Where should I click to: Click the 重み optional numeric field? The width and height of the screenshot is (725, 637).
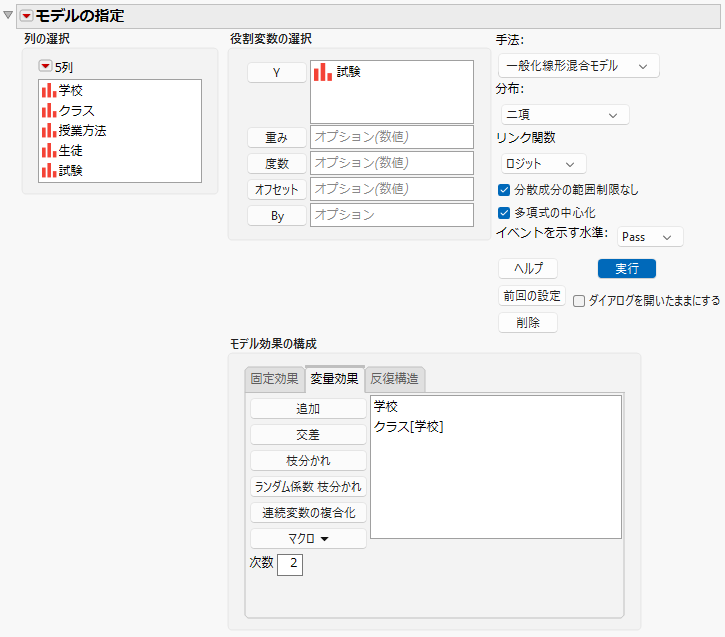pos(392,137)
